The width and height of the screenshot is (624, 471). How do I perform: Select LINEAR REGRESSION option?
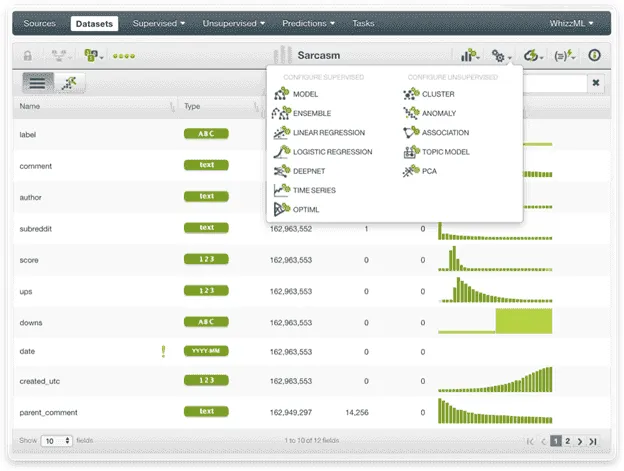tap(319, 132)
